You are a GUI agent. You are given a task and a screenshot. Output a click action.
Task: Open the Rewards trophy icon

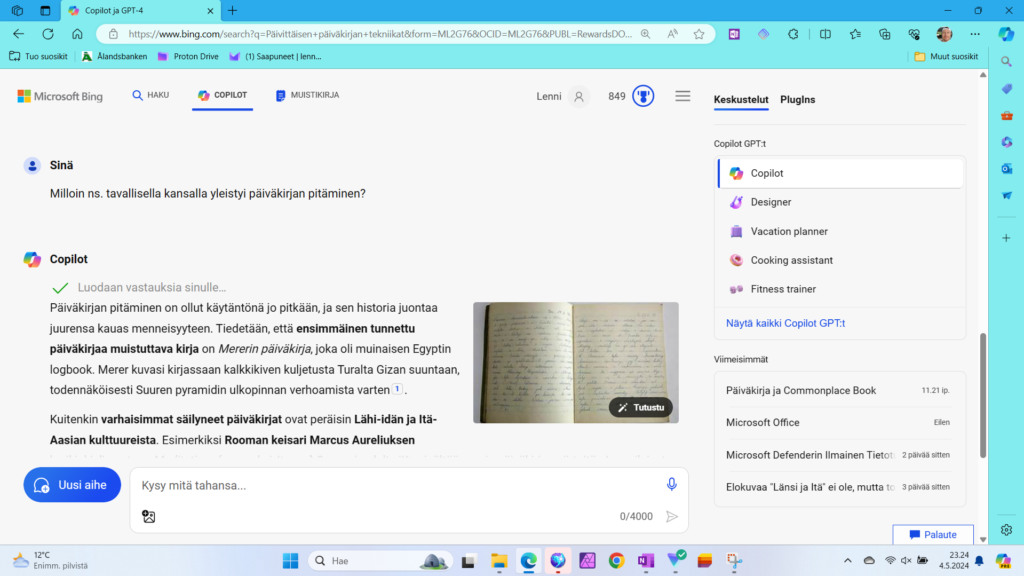pyautogui.click(x=643, y=96)
